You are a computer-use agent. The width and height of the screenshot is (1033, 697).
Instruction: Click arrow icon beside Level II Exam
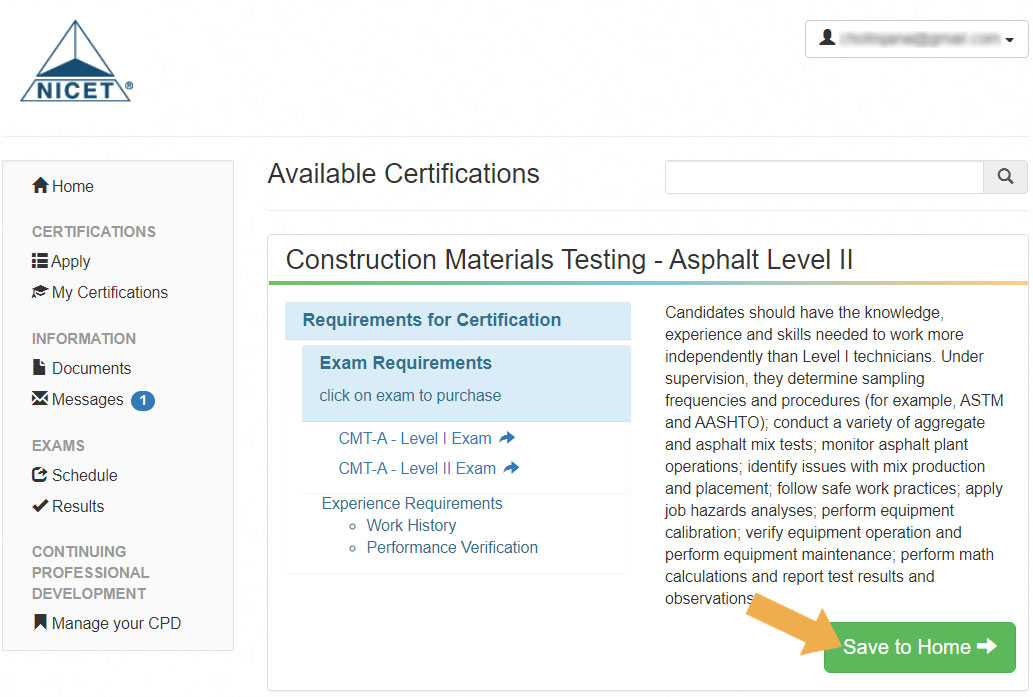pyautogui.click(x=511, y=468)
